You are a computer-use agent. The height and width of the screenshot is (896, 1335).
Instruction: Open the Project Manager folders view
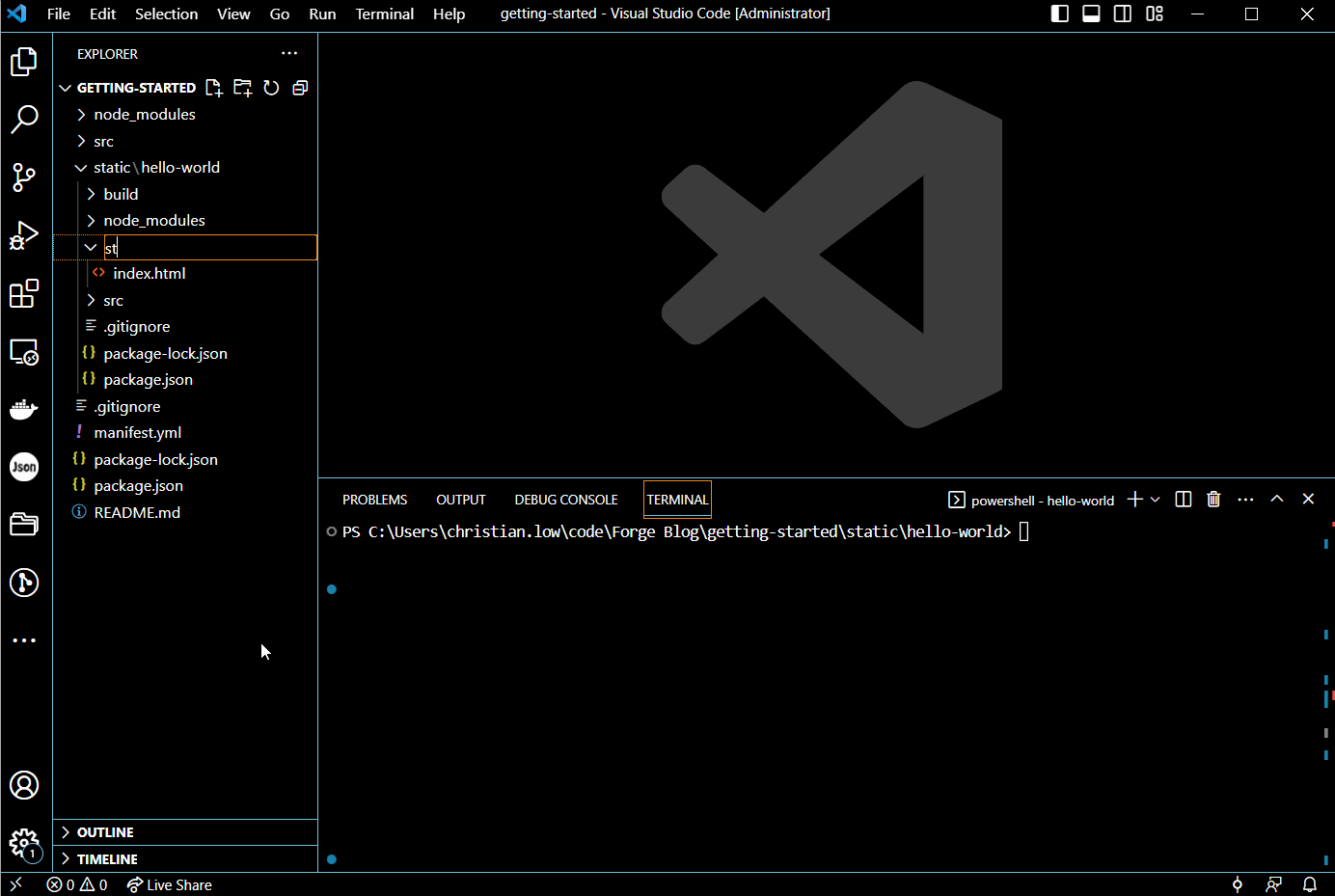click(x=24, y=525)
